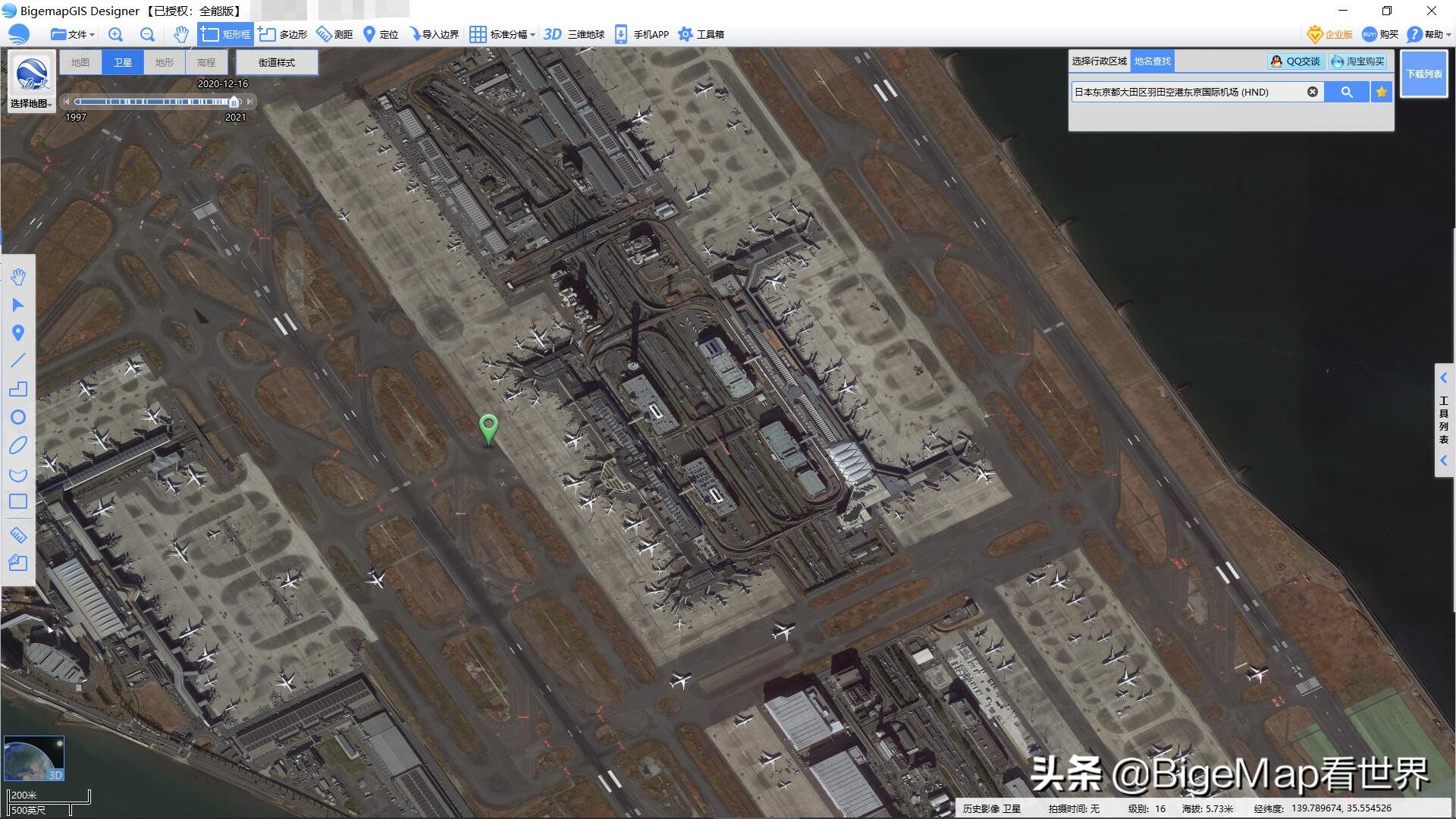Viewport: 1456px width, 819px height.
Task: Click the lower chevron on the right panel tab
Action: (x=1444, y=460)
